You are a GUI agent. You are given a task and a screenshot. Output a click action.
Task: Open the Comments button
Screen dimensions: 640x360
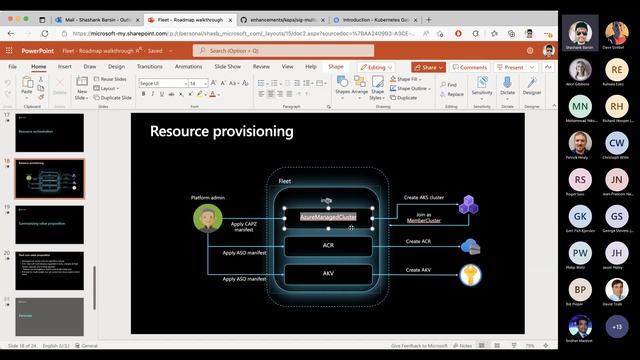click(x=470, y=67)
